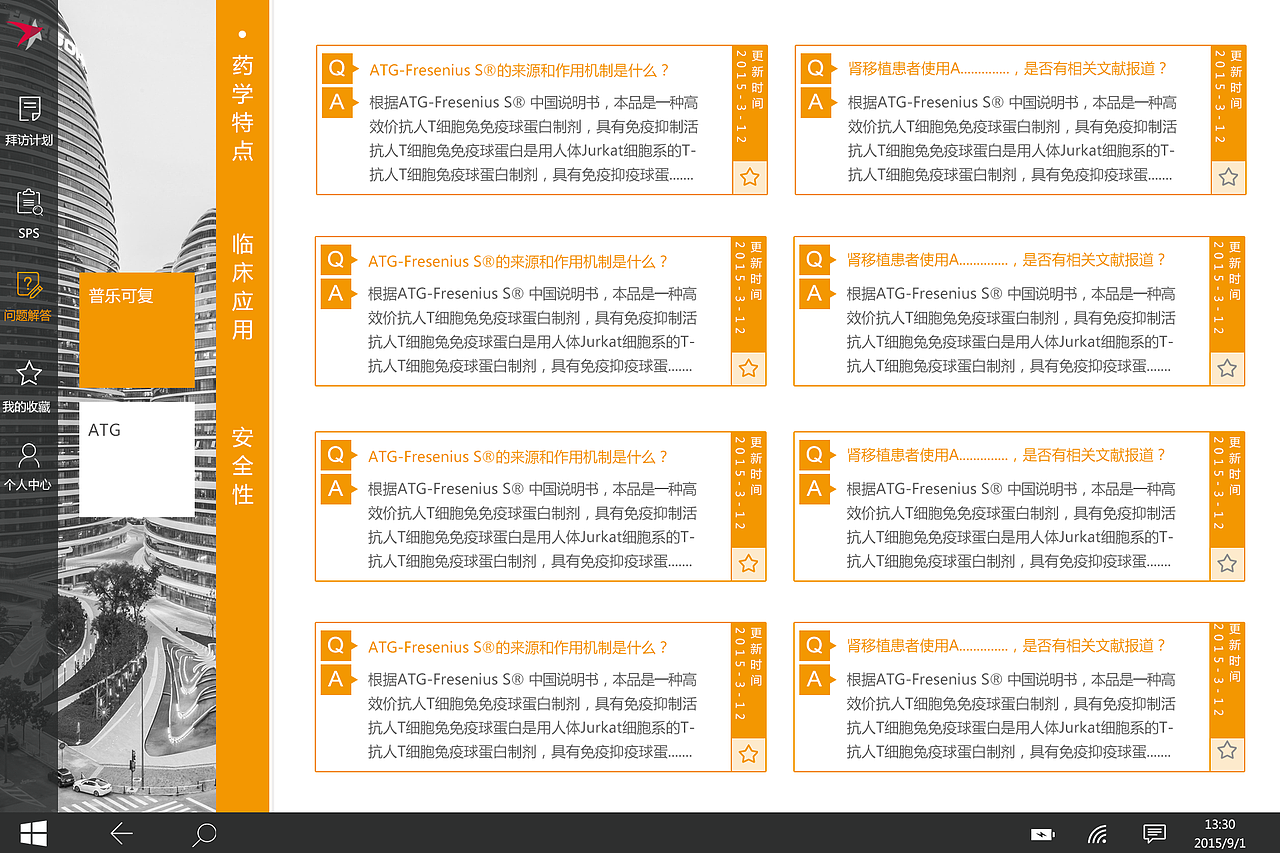The image size is (1280, 853).
Task: Switch to the 药学特点 tab
Action: click(x=242, y=108)
